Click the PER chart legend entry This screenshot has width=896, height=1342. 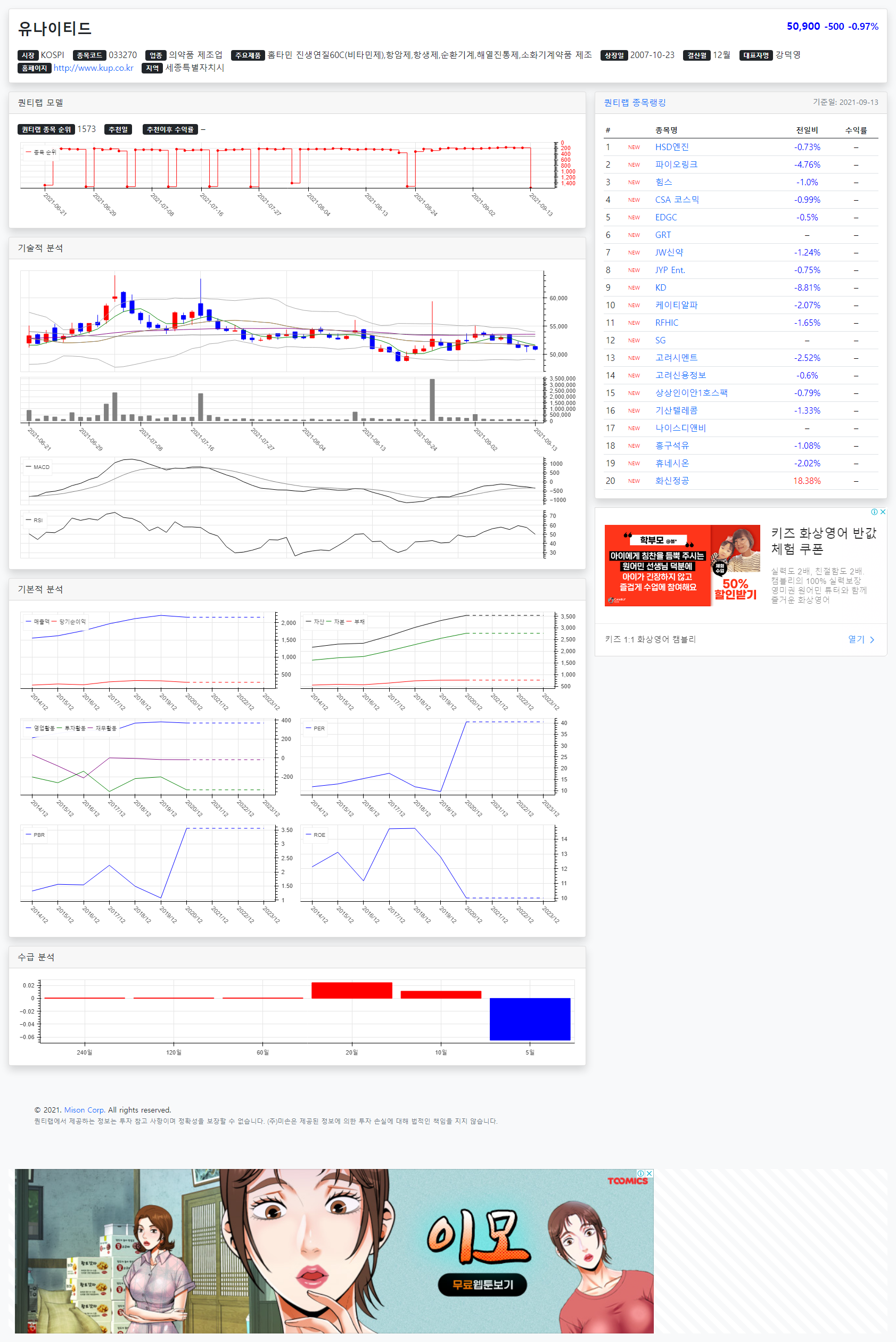pos(315,728)
